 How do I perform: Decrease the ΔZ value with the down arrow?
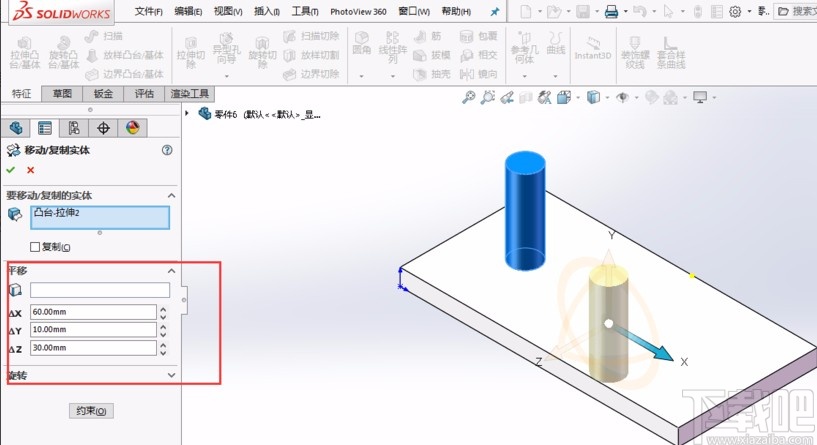tap(164, 352)
